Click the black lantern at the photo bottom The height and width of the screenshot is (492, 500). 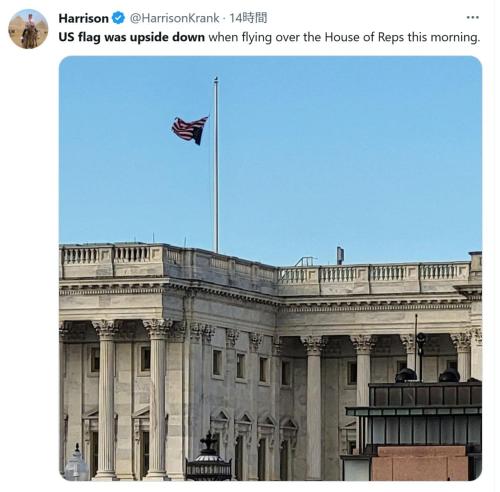coord(209,459)
